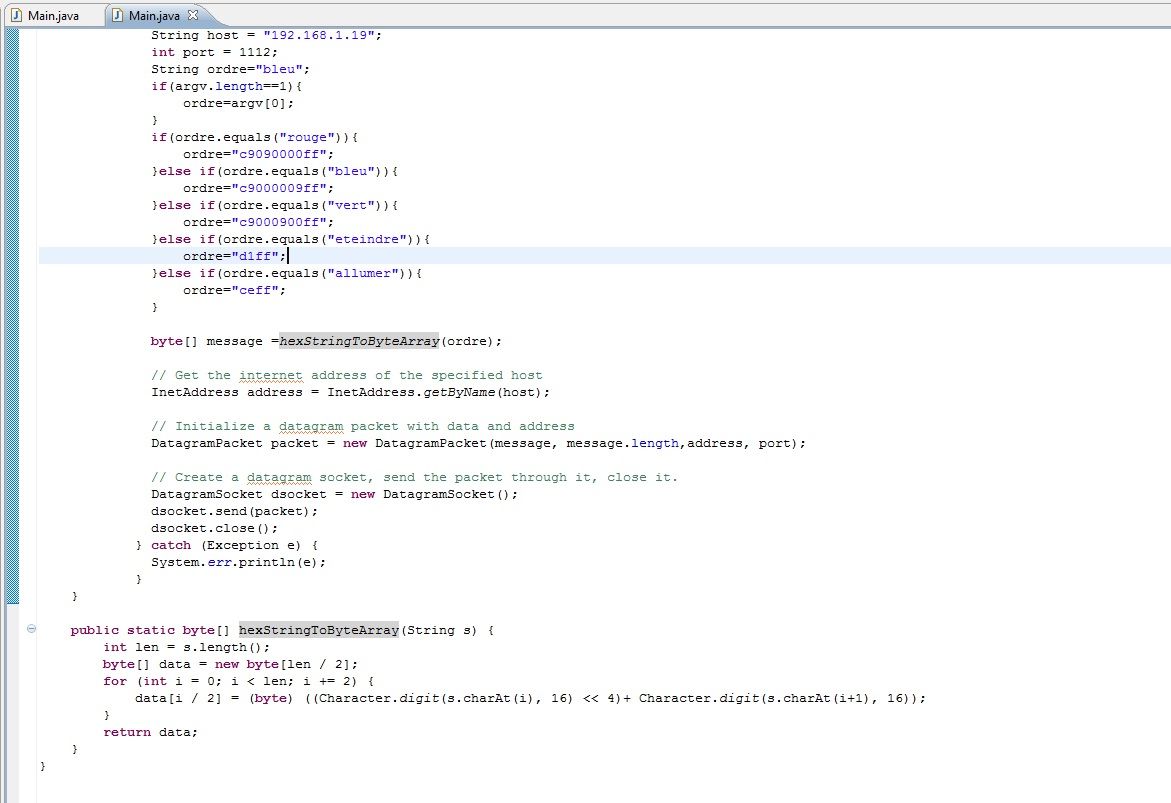
Task: Collapse the hexStringToByteArray method fold marker
Action: 31,629
